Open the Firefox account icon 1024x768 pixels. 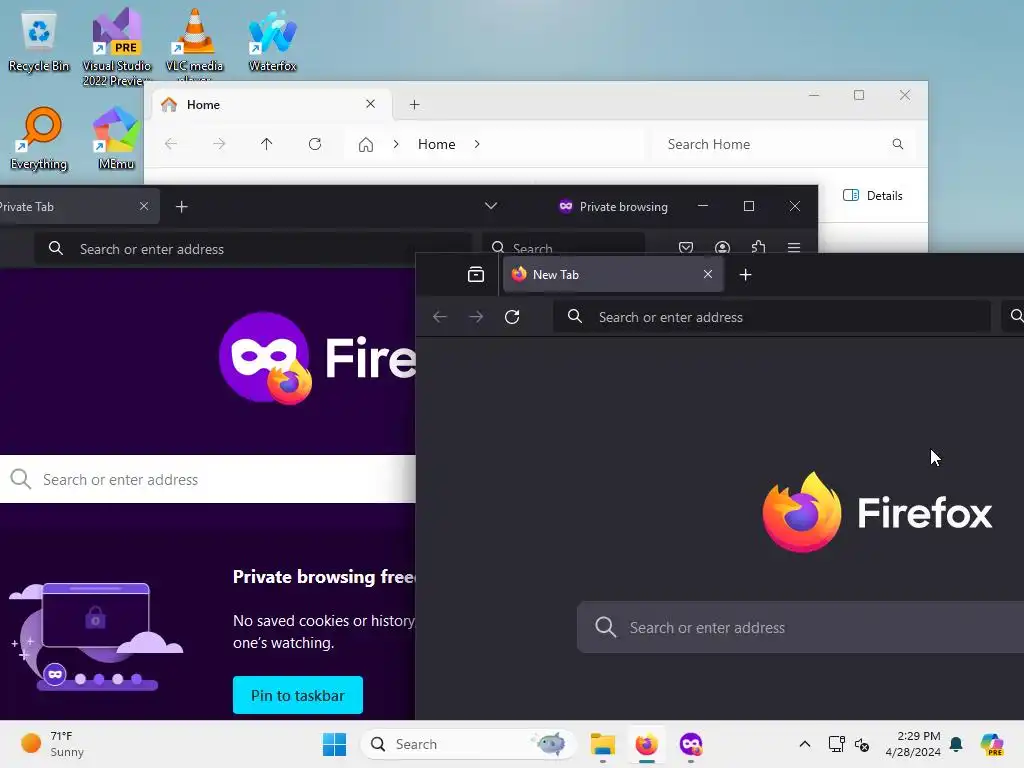tap(722, 248)
